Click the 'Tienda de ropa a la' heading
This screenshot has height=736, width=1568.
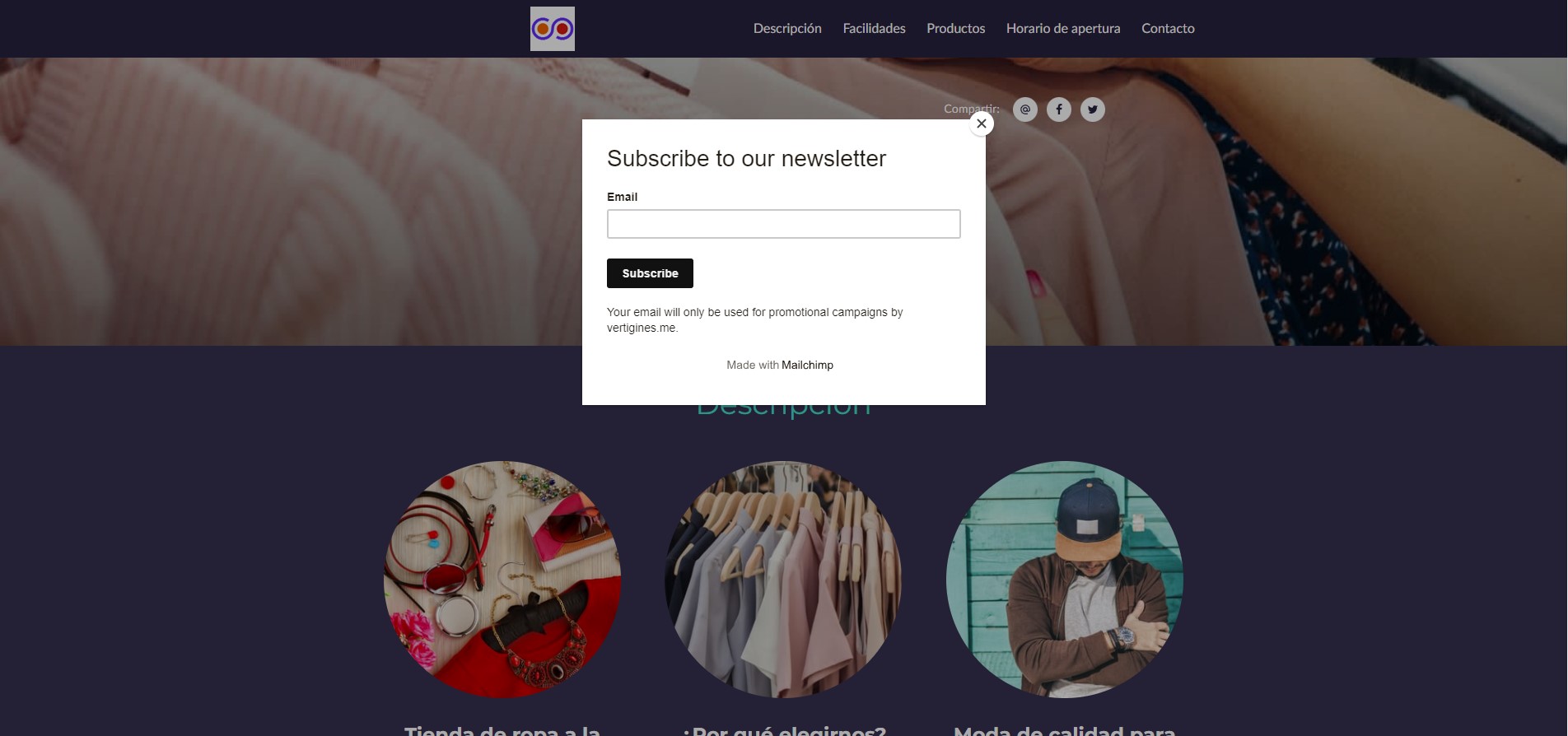click(502, 729)
